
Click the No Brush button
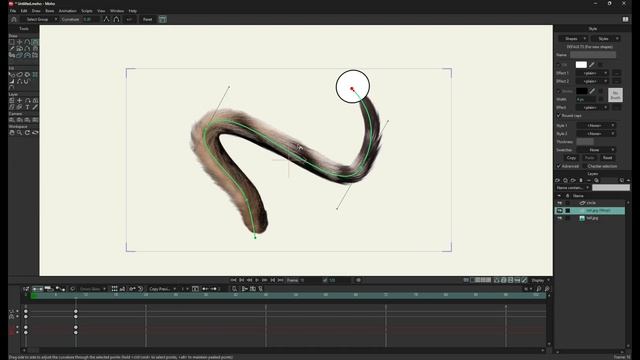(x=616, y=95)
